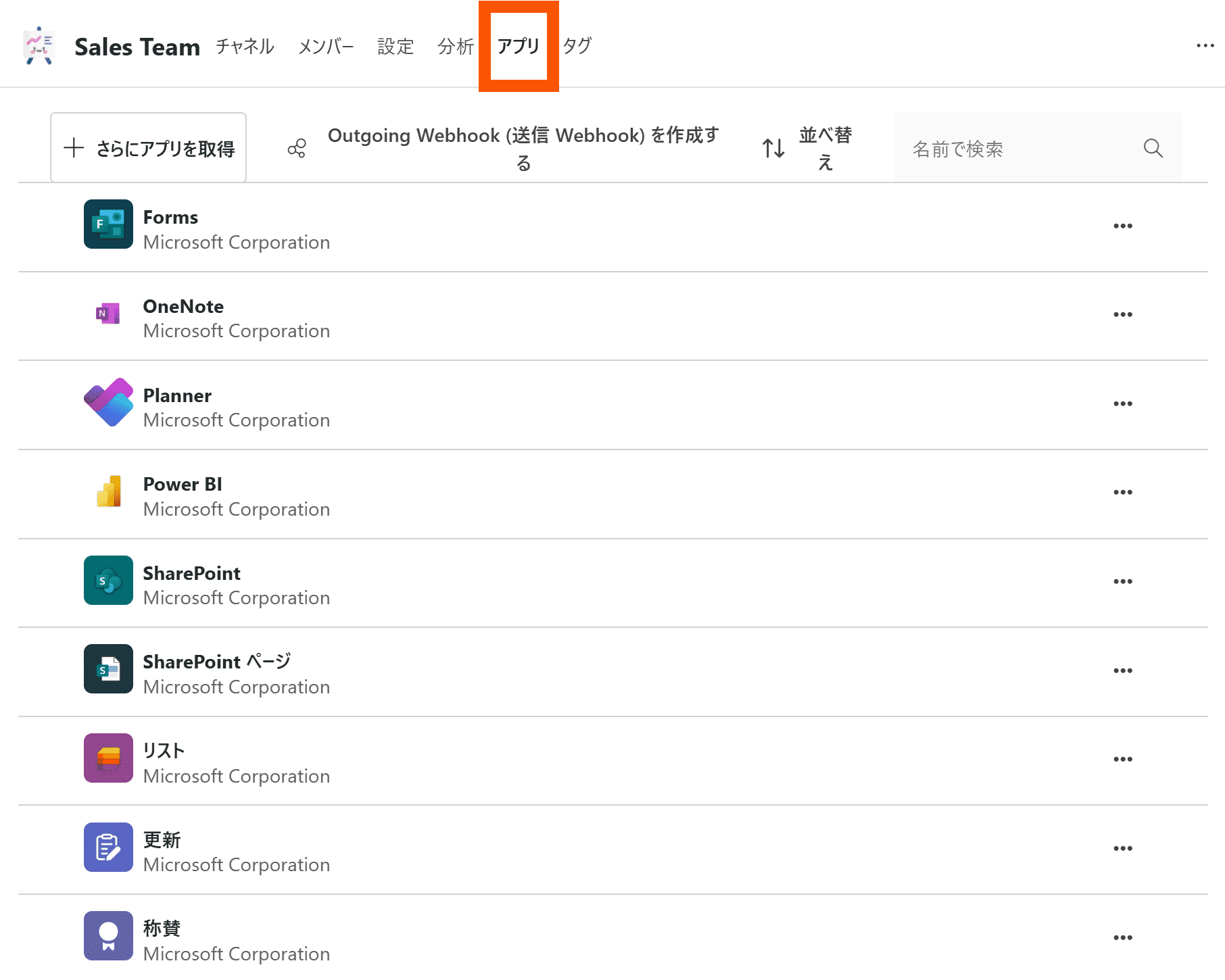Viewport: 1225px width, 980px height.
Task: Click Outgoing Webhook を作成する link
Action: pyautogui.click(x=522, y=148)
